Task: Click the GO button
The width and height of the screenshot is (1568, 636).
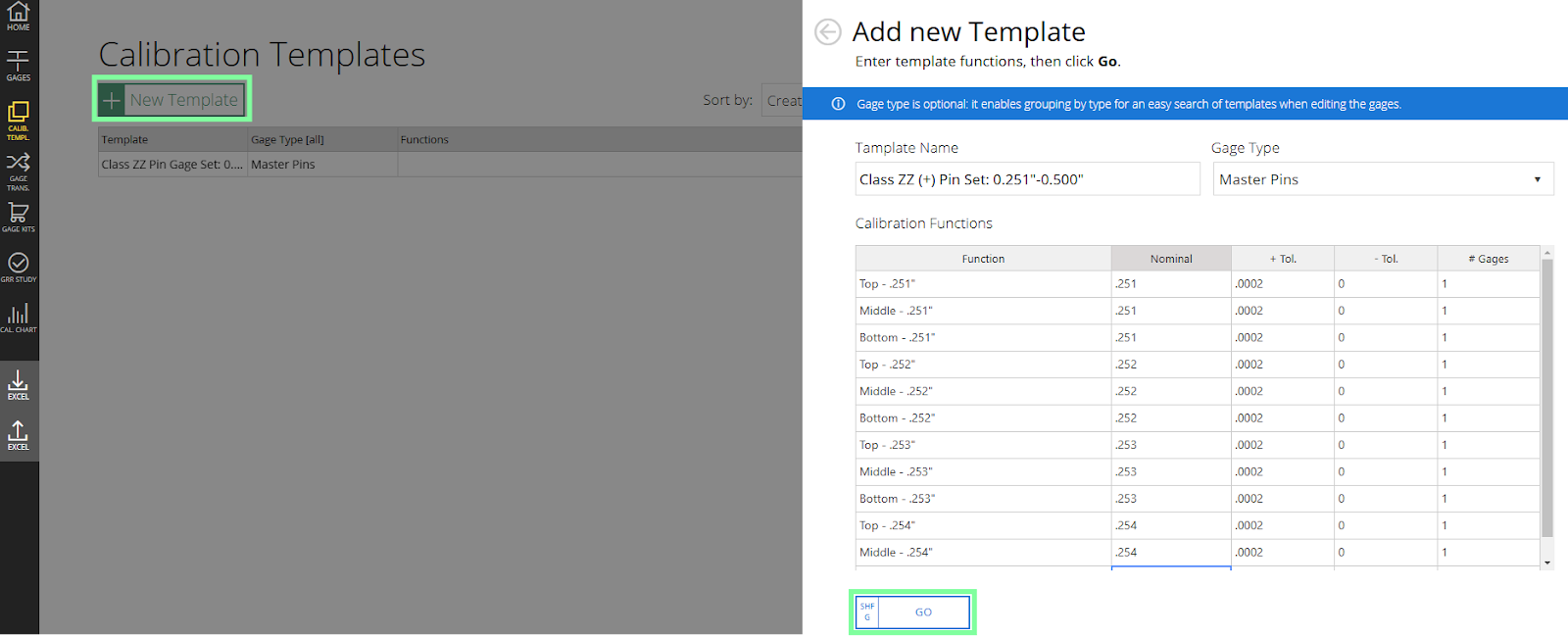Action: pos(912,612)
